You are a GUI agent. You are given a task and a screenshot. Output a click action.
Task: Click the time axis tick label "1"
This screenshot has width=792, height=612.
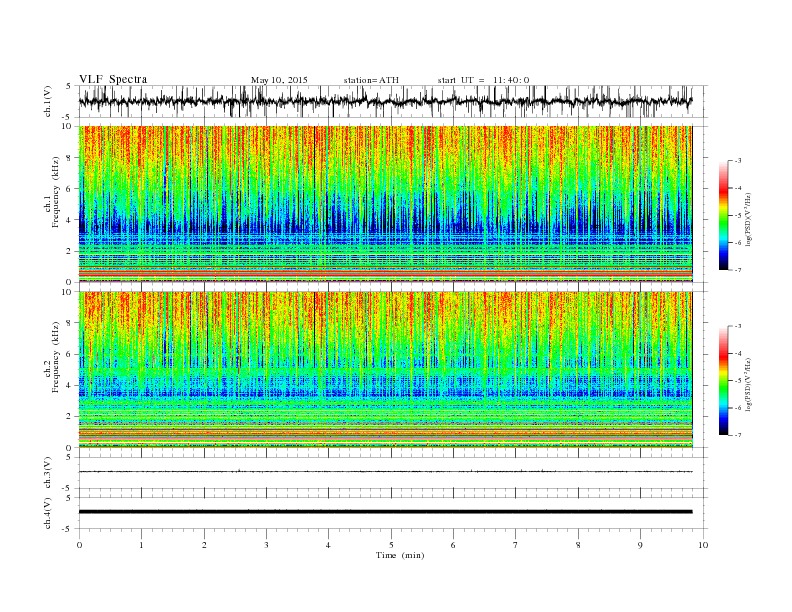click(141, 545)
